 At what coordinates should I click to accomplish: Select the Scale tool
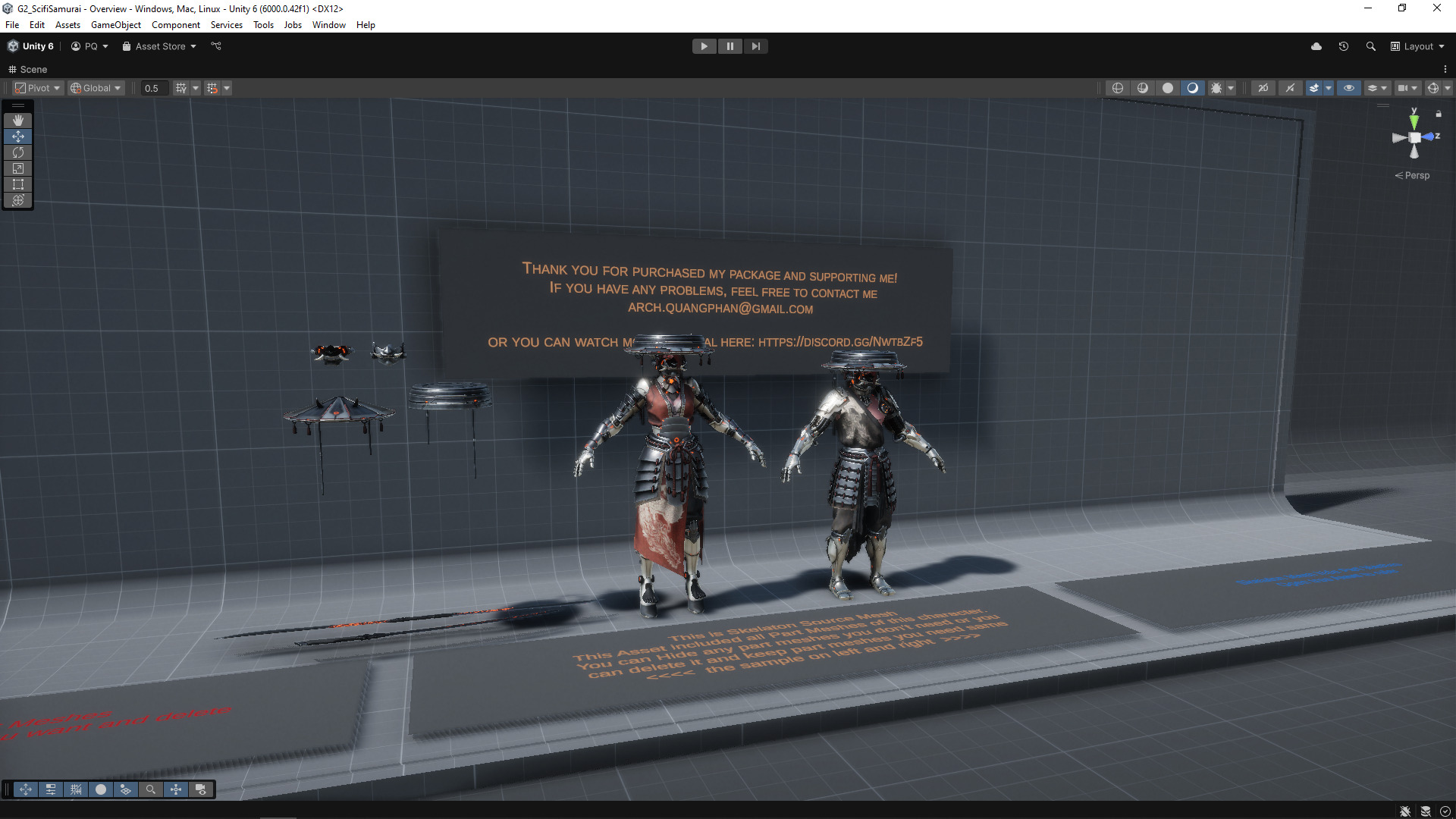click(x=18, y=168)
